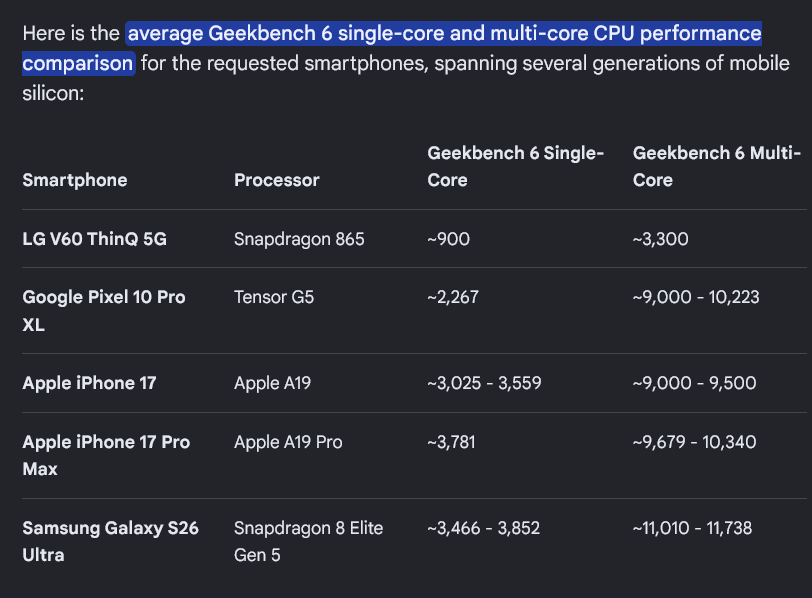812x598 pixels.
Task: Click the Smartphone column header
Action: pos(75,180)
